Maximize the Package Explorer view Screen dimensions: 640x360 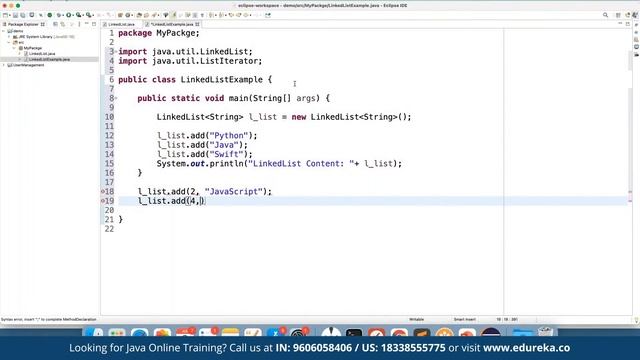(94, 24)
